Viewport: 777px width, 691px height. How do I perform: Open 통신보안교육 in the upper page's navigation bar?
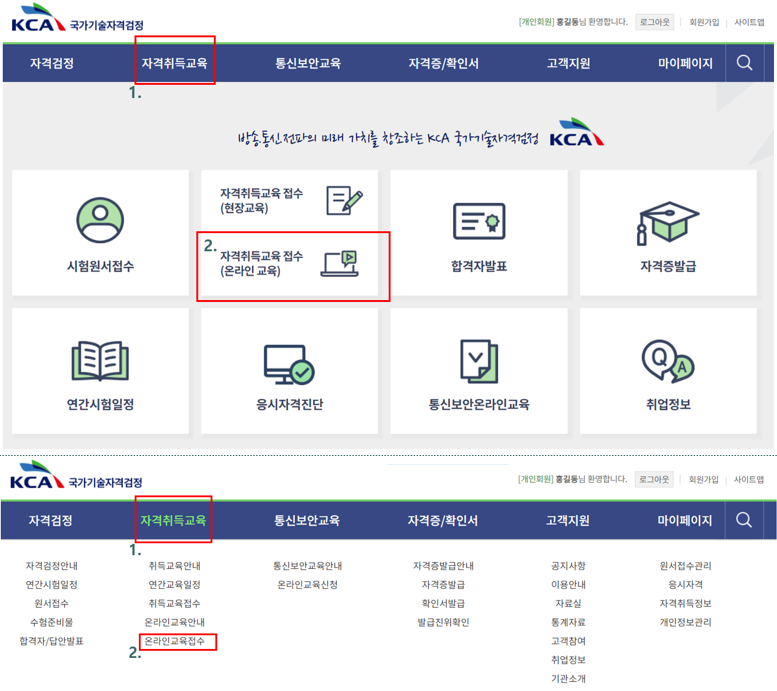(308, 63)
